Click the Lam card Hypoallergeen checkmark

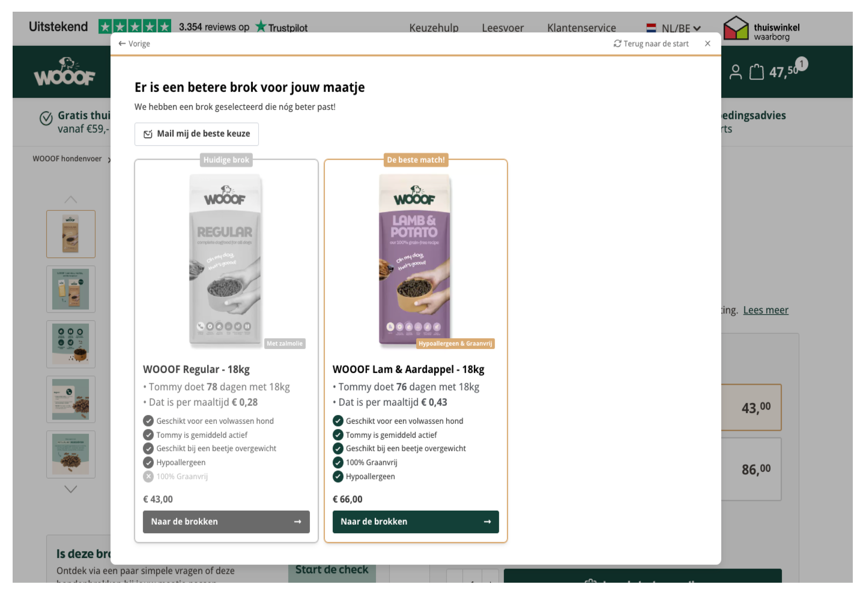pyautogui.click(x=338, y=477)
